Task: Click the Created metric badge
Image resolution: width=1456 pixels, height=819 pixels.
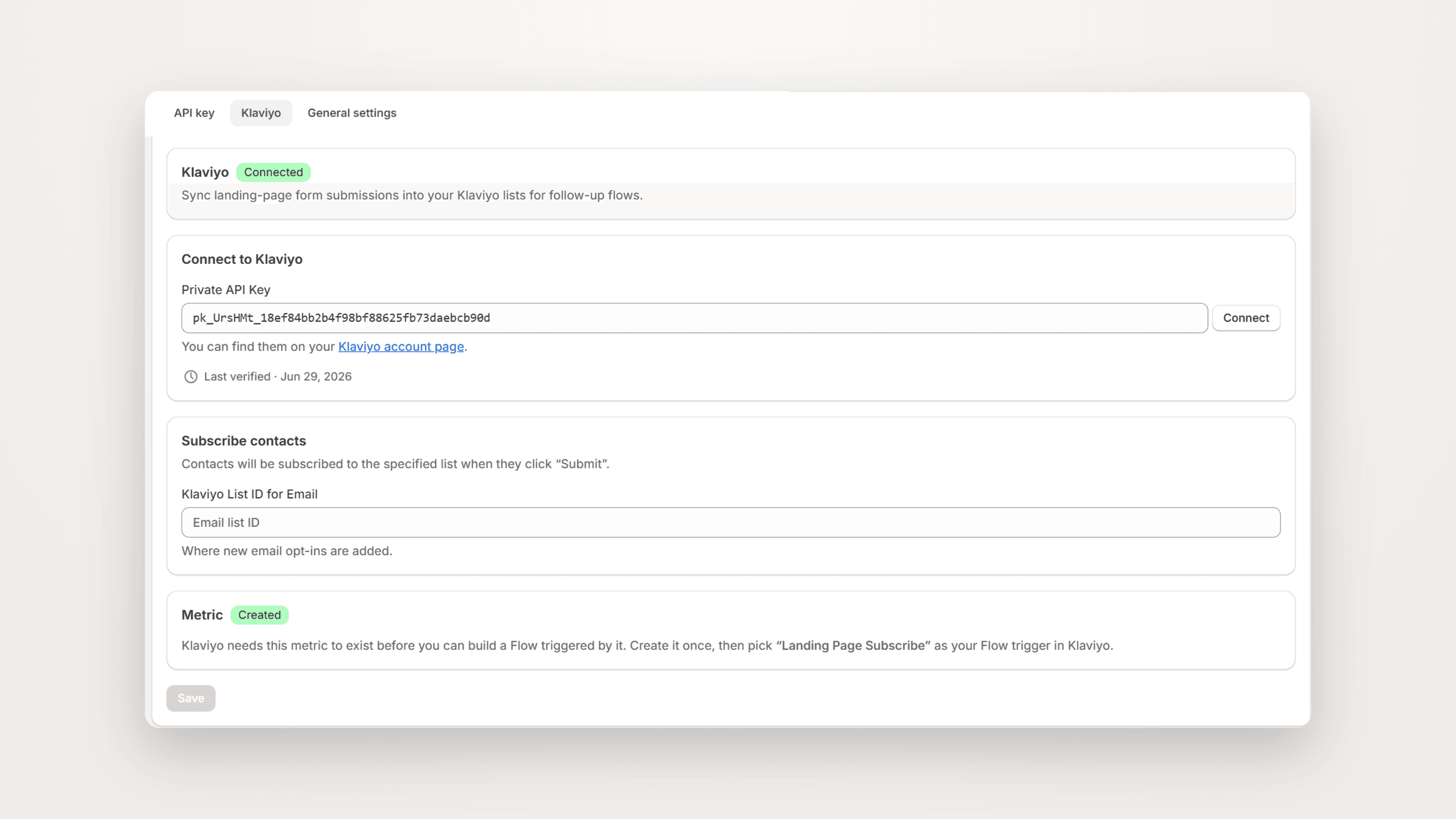Action: point(259,615)
